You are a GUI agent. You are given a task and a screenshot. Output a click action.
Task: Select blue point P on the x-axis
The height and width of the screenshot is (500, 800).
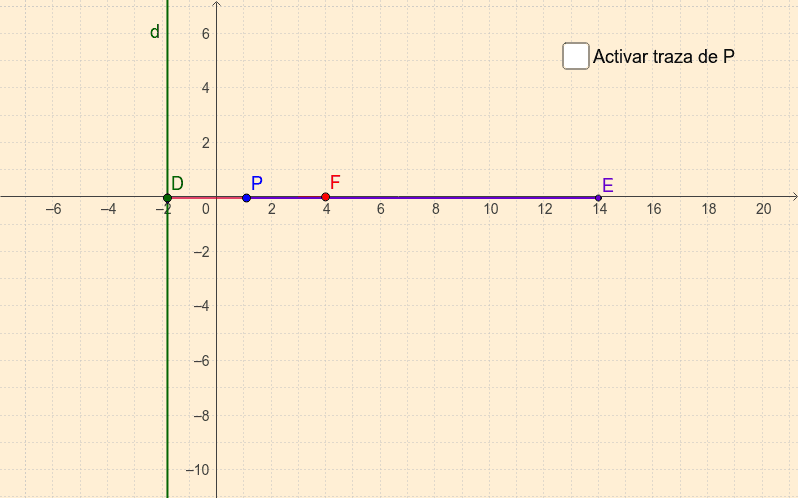pyautogui.click(x=246, y=197)
